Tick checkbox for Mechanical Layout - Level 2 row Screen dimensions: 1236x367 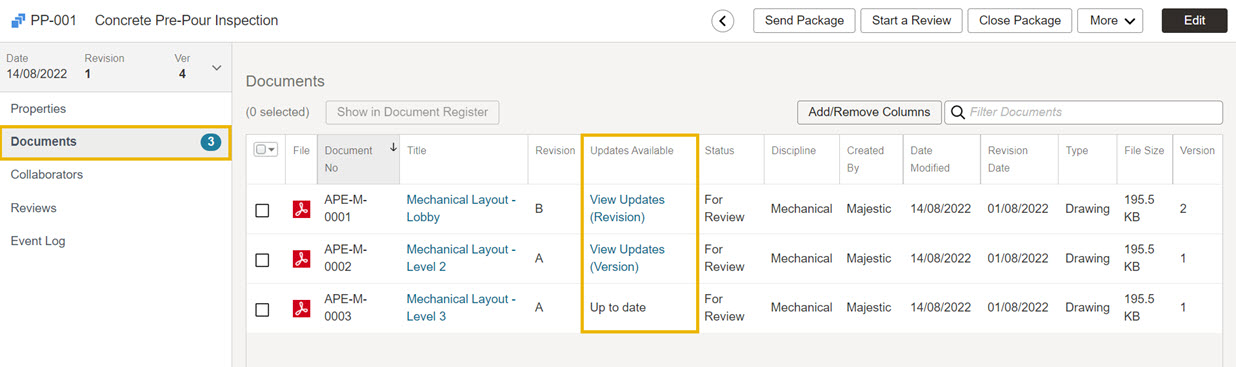pos(262,260)
